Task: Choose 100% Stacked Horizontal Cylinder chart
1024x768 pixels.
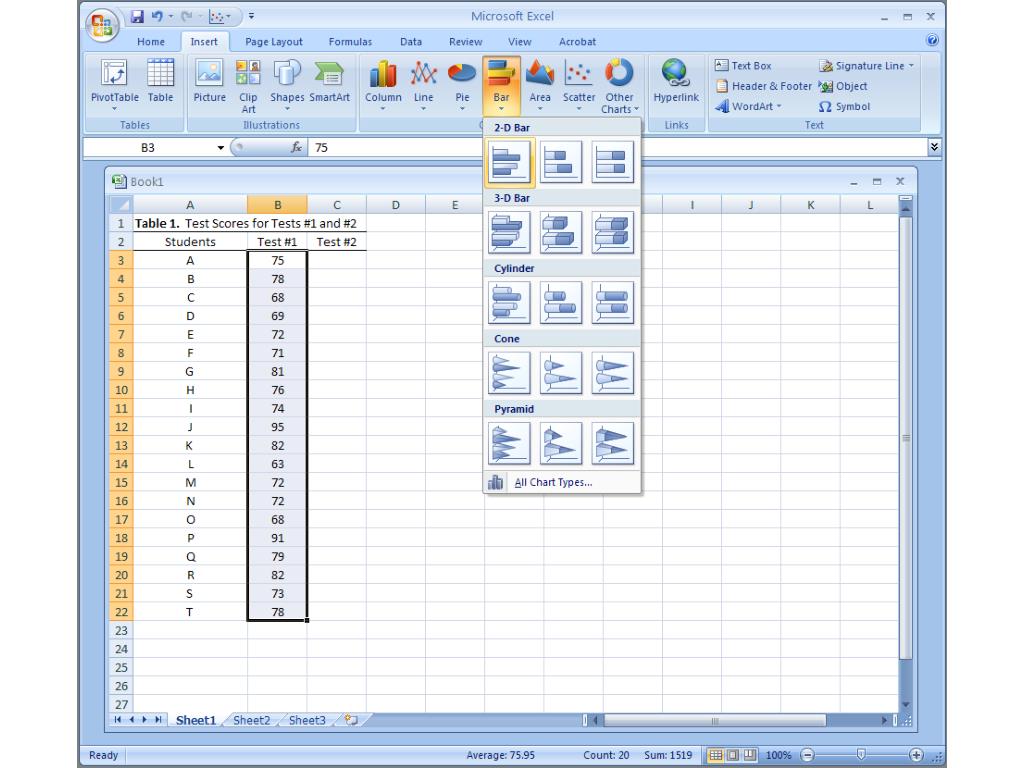Action: click(x=613, y=302)
